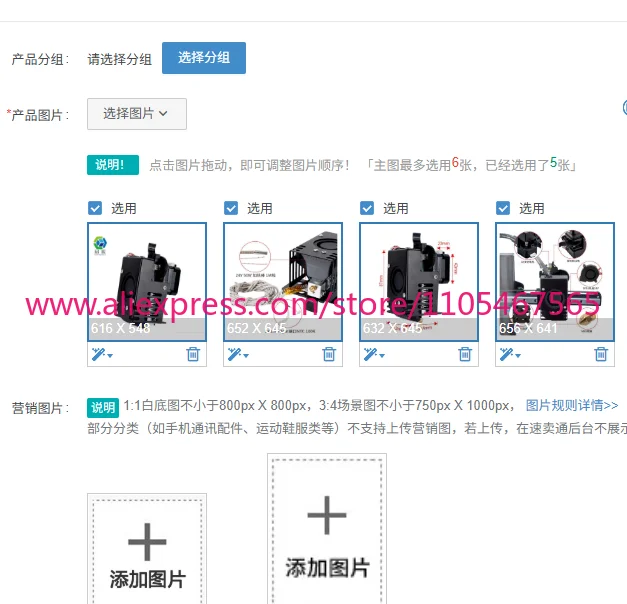This screenshot has height=604, width=627.
Task: Delete the 632 X 645 image with trash icon
Action: (x=465, y=354)
